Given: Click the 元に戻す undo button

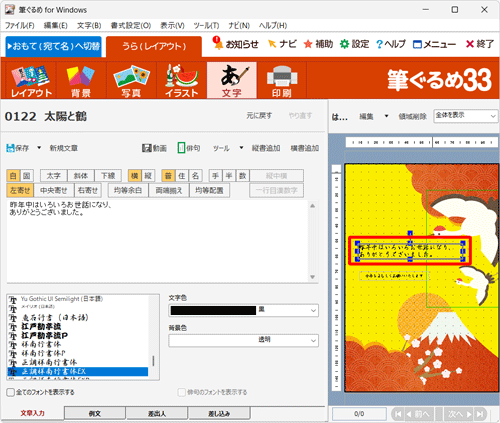Looking at the screenshot, I should 259,116.
